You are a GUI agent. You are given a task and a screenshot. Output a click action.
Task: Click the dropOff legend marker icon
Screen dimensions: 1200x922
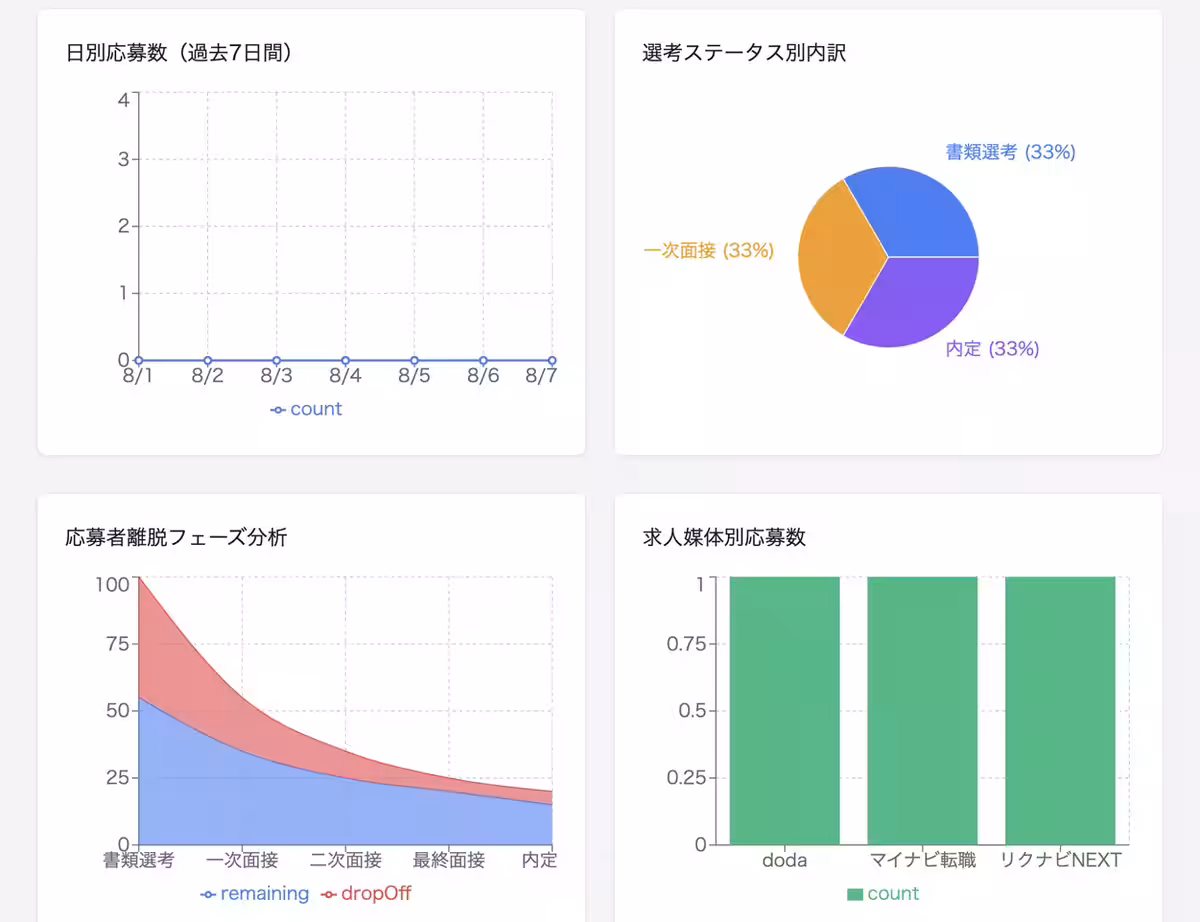click(330, 893)
